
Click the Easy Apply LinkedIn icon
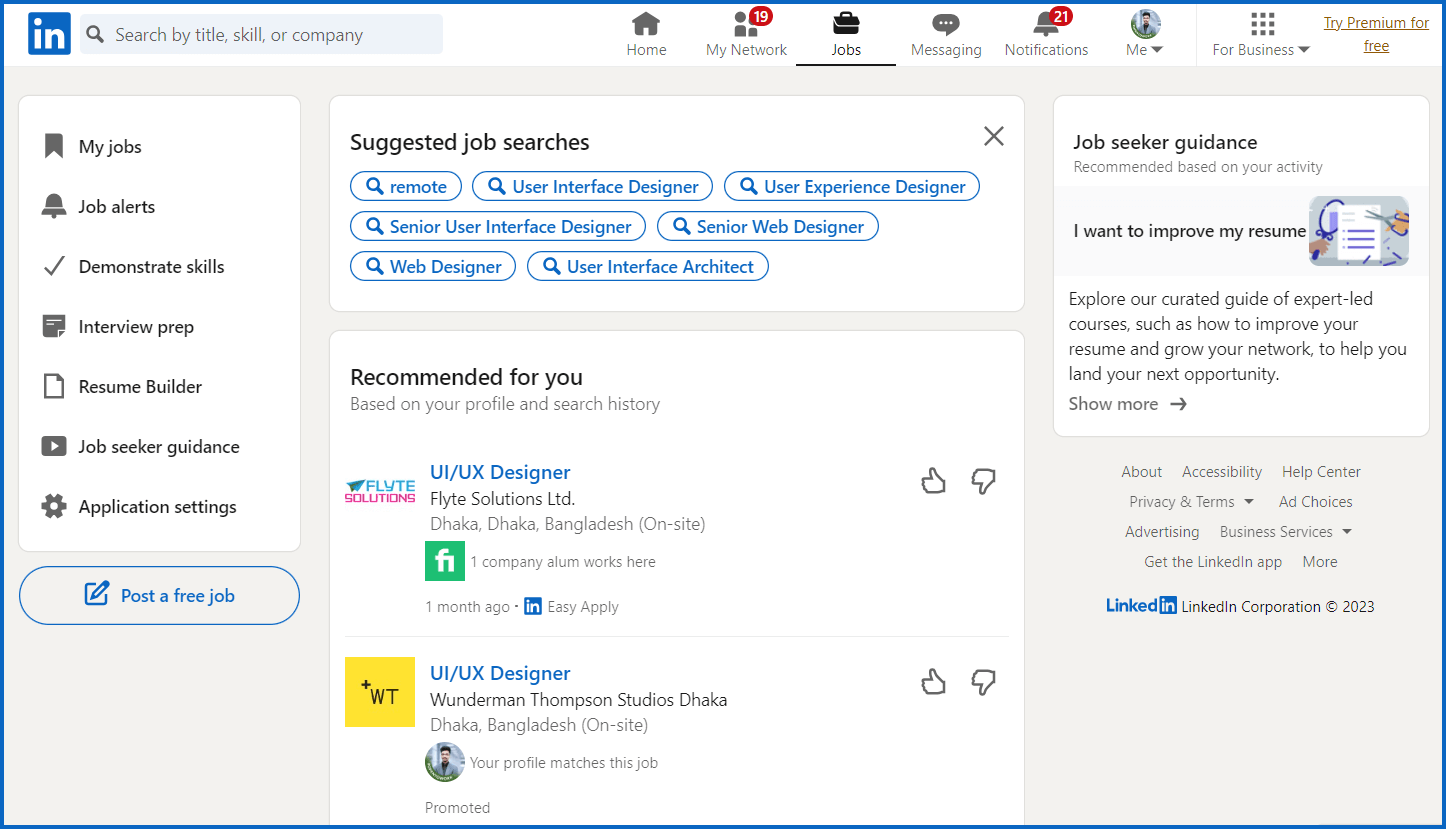tap(533, 606)
